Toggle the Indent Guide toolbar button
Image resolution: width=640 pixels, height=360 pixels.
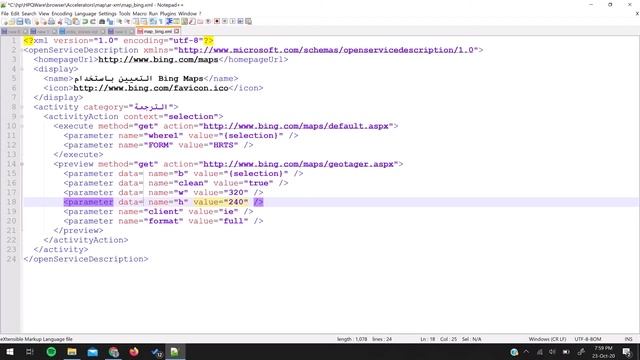[x=169, y=21]
